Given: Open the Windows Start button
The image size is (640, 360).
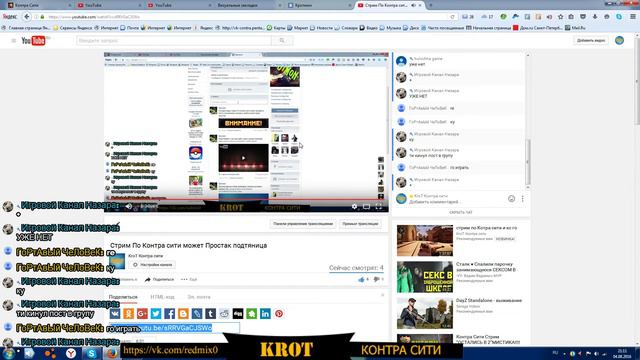Looking at the screenshot, I should pos(8,353).
